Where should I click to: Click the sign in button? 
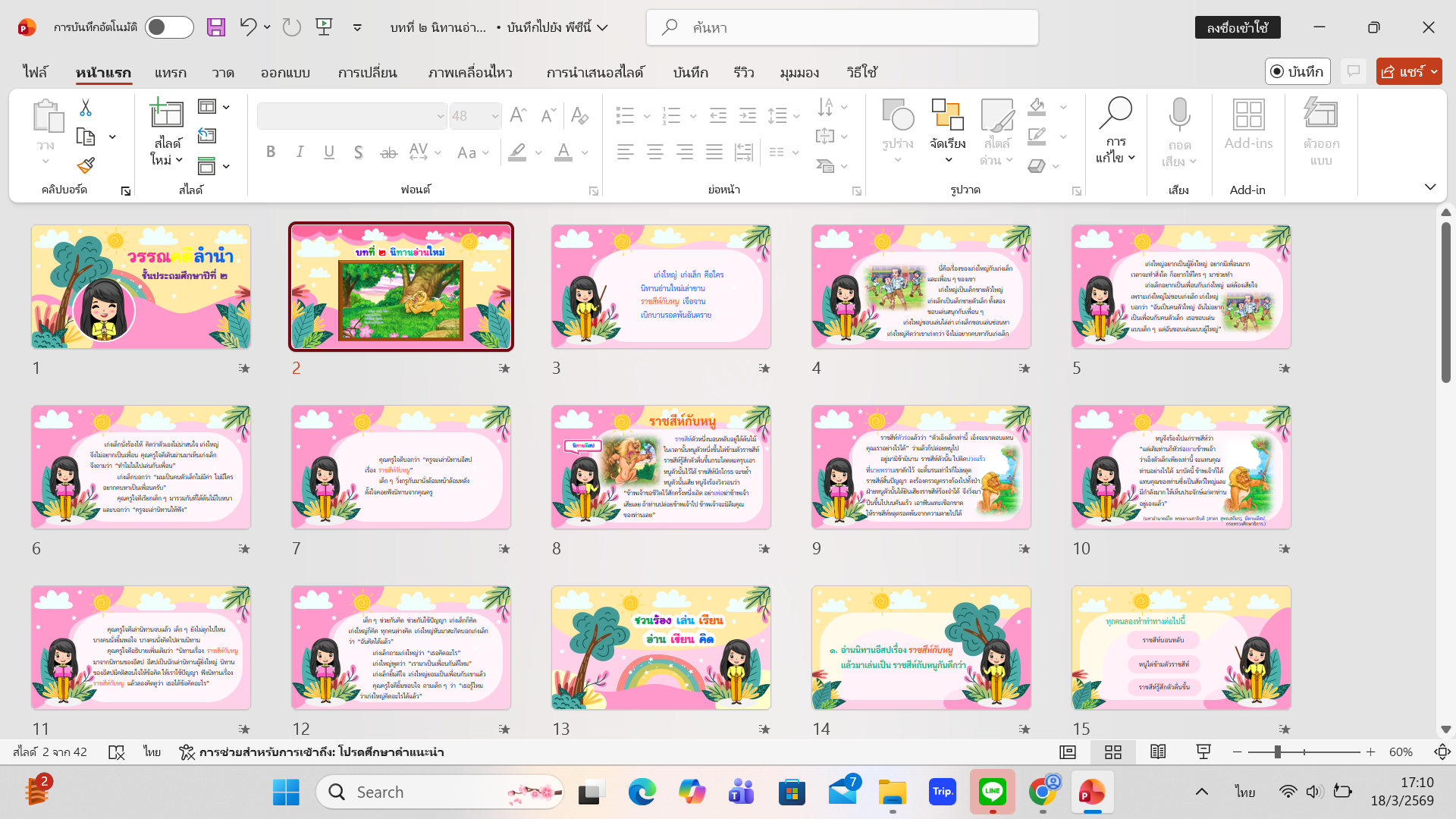pos(1237,27)
